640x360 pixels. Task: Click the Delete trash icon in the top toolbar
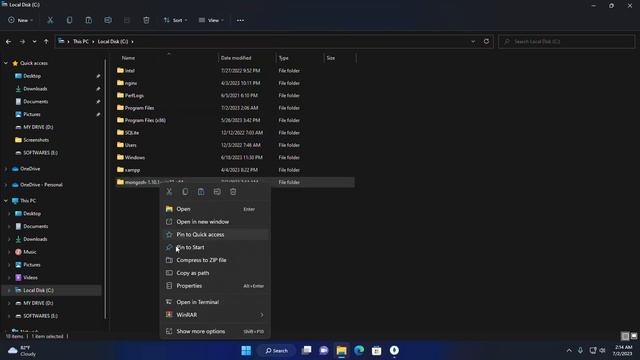[146, 20]
